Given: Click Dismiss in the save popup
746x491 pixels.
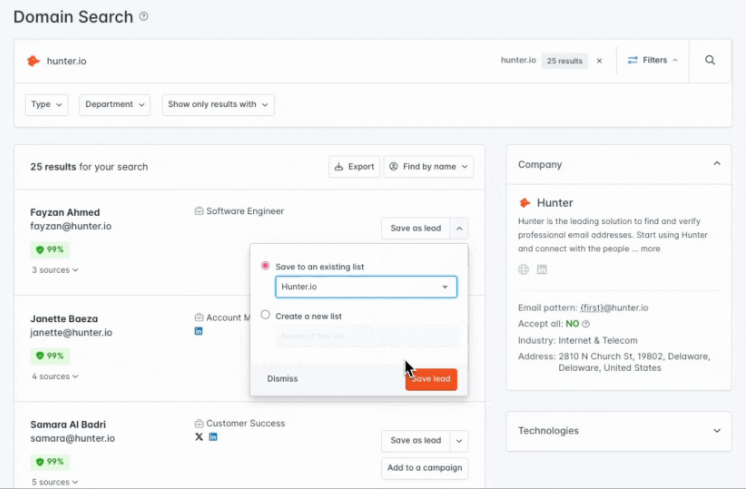Looking at the screenshot, I should point(282,379).
